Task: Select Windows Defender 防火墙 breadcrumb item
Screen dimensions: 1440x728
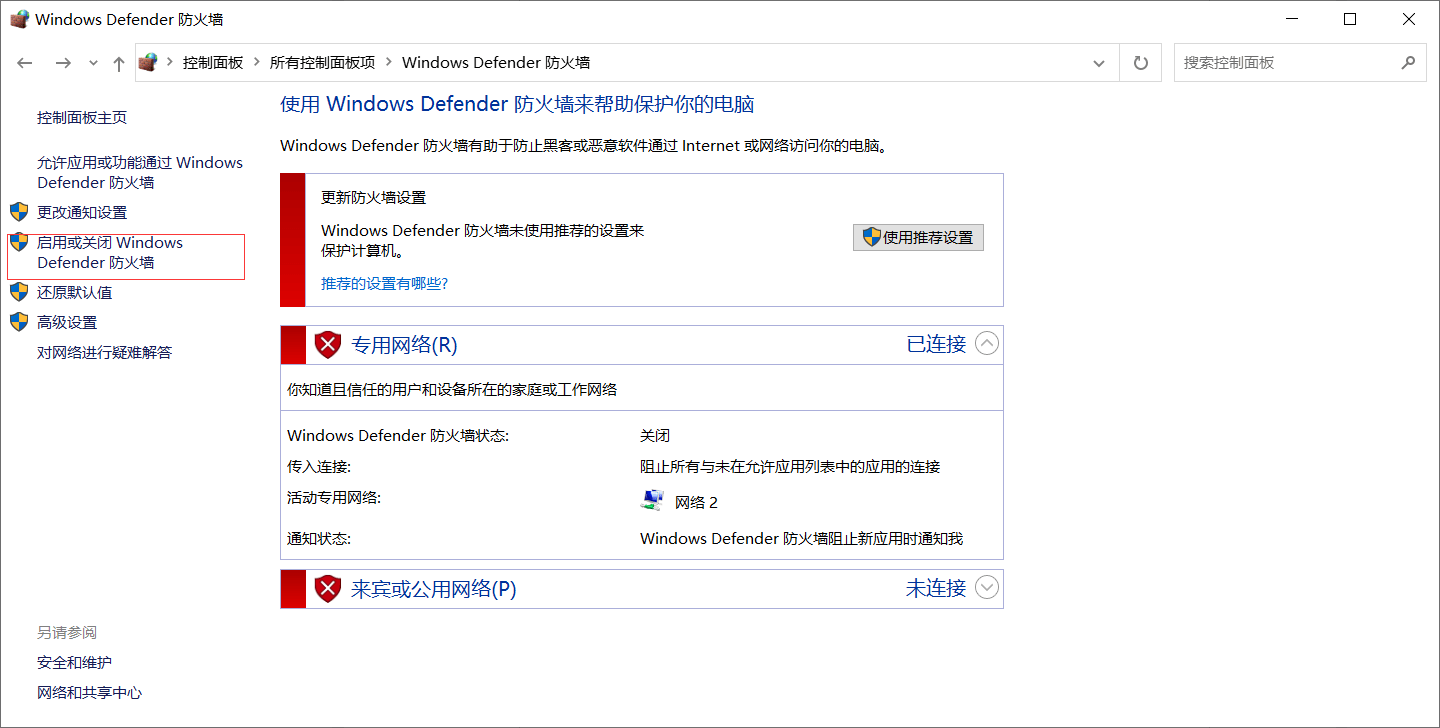Action: click(496, 62)
